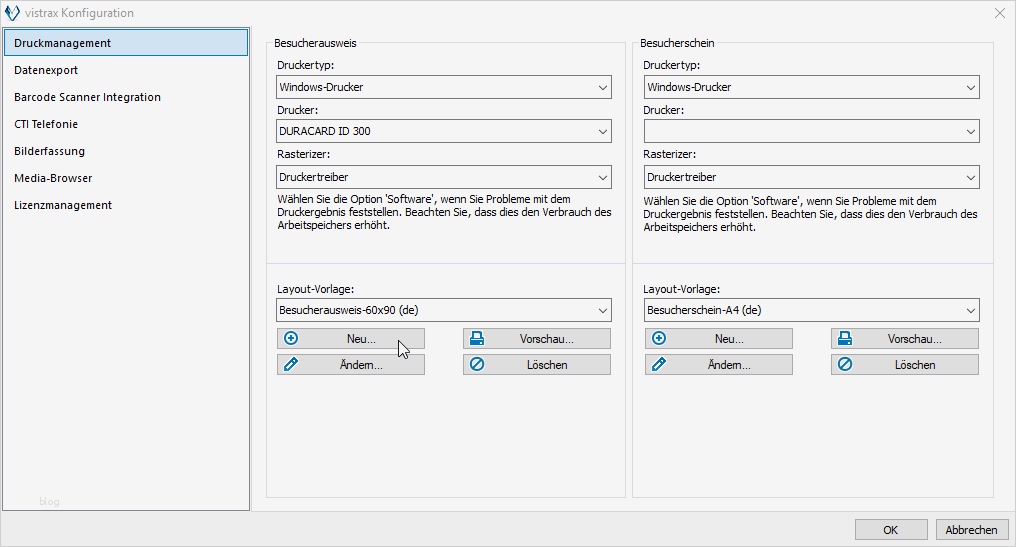Click the printer icon on Besucherschein Vorschau button

[x=845, y=339]
